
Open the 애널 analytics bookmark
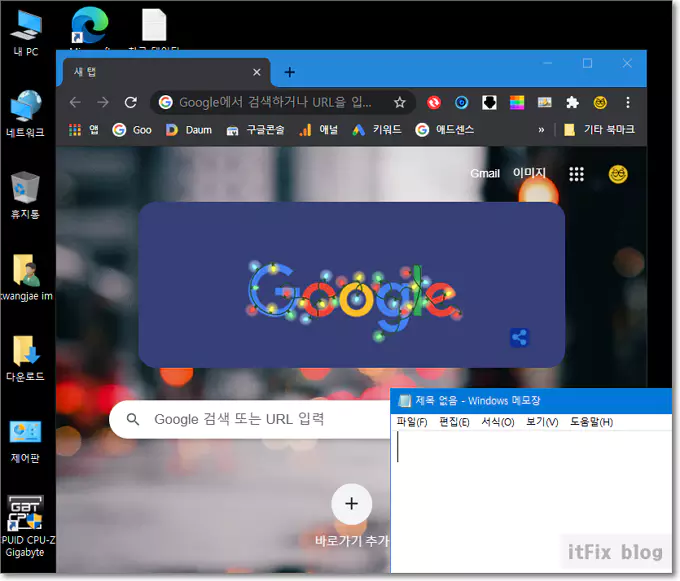click(x=318, y=130)
